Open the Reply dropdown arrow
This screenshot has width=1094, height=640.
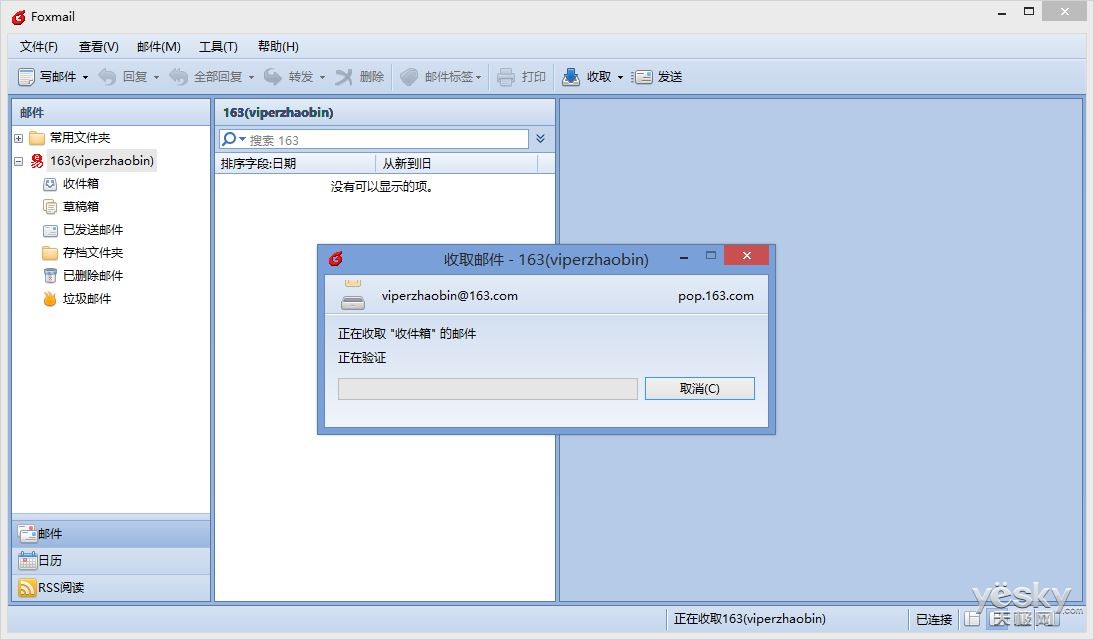click(156, 77)
